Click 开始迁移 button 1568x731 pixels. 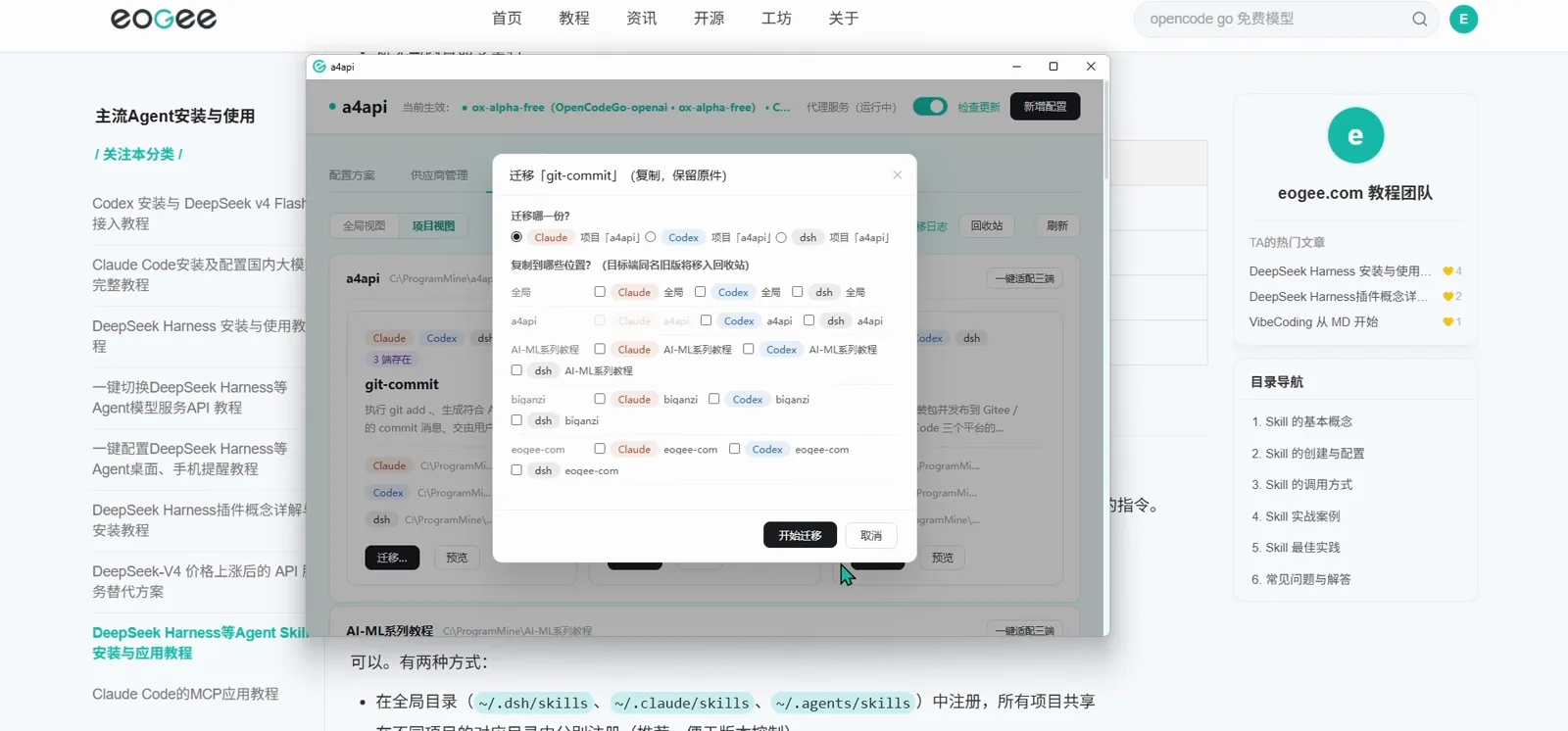[x=800, y=535]
